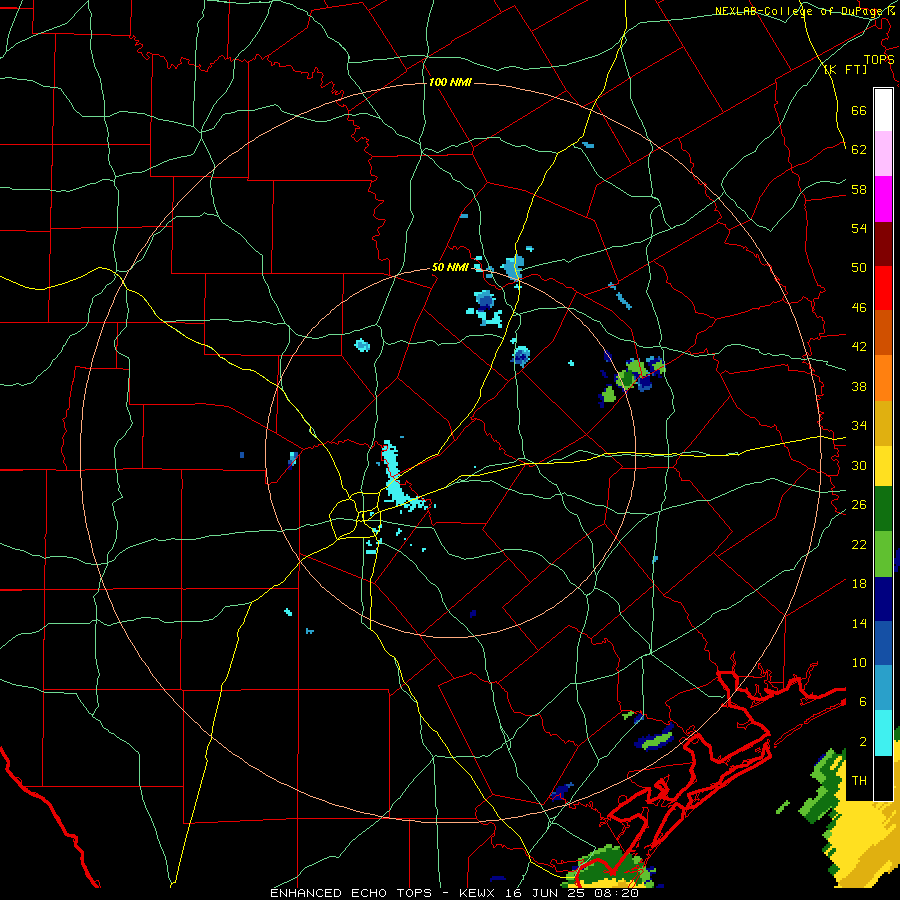This screenshot has width=900, height=900.
Task: Click the white swatch in the tops legend
Action: tap(883, 110)
